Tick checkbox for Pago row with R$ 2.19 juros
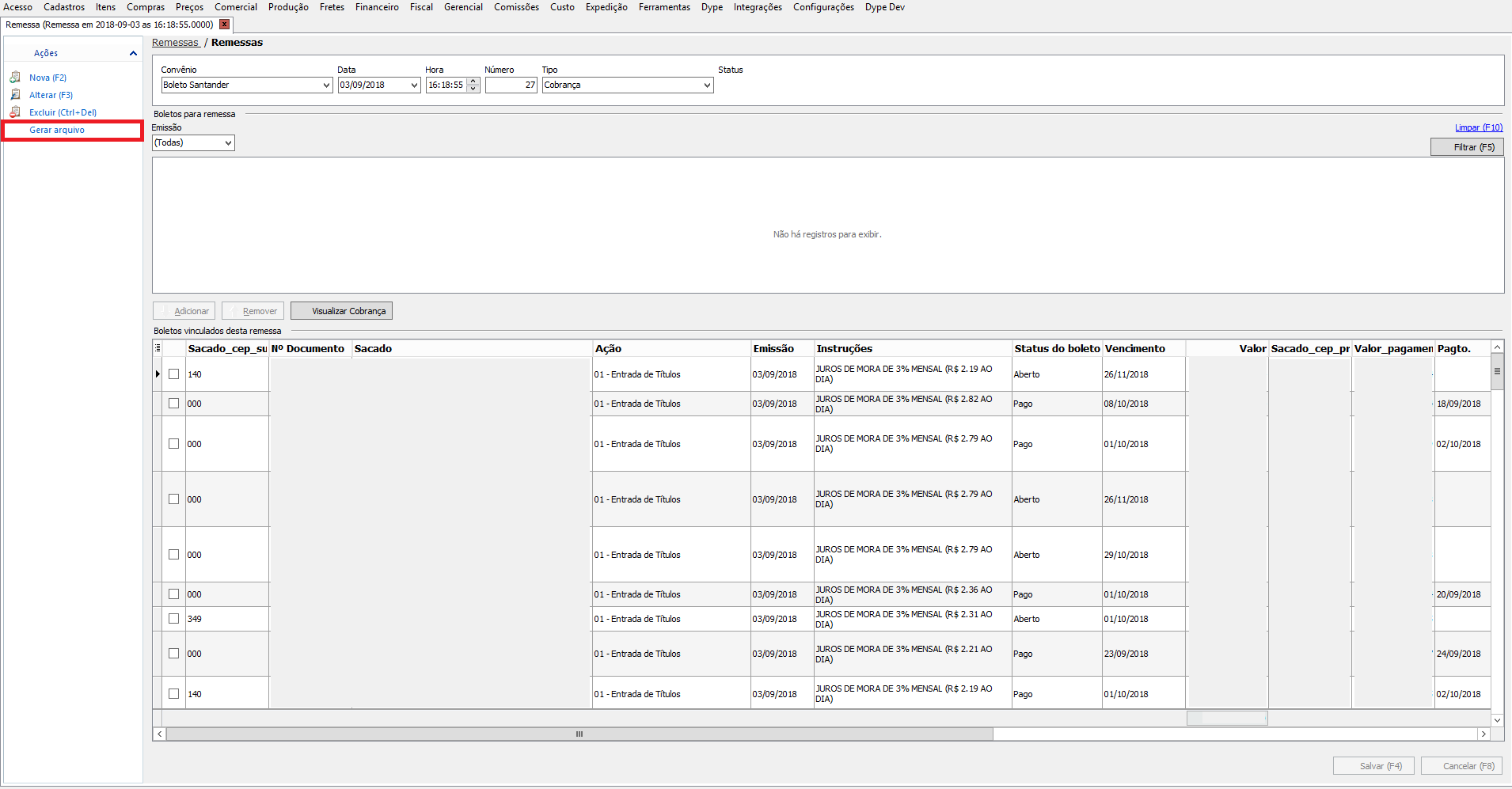The height and width of the screenshot is (789, 1512). (174, 694)
